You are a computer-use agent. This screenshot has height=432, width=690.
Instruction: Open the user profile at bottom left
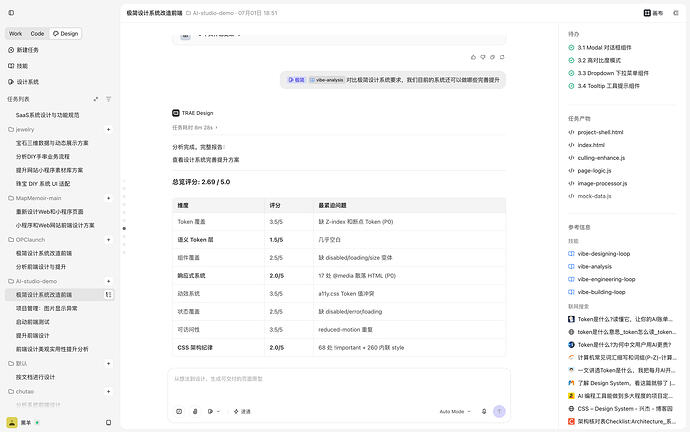click(23, 422)
